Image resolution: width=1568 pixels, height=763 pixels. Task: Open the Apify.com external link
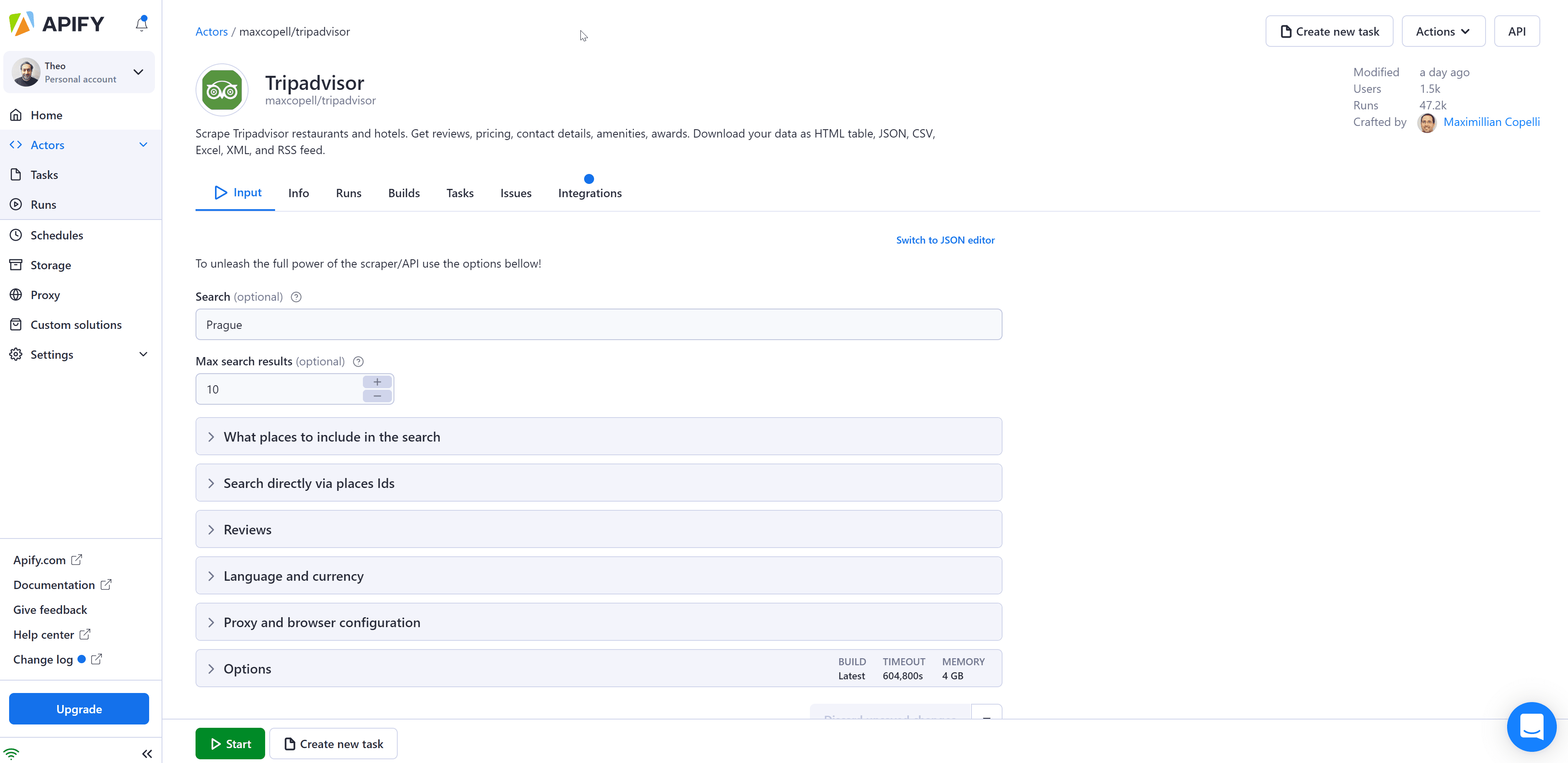pyautogui.click(x=48, y=560)
